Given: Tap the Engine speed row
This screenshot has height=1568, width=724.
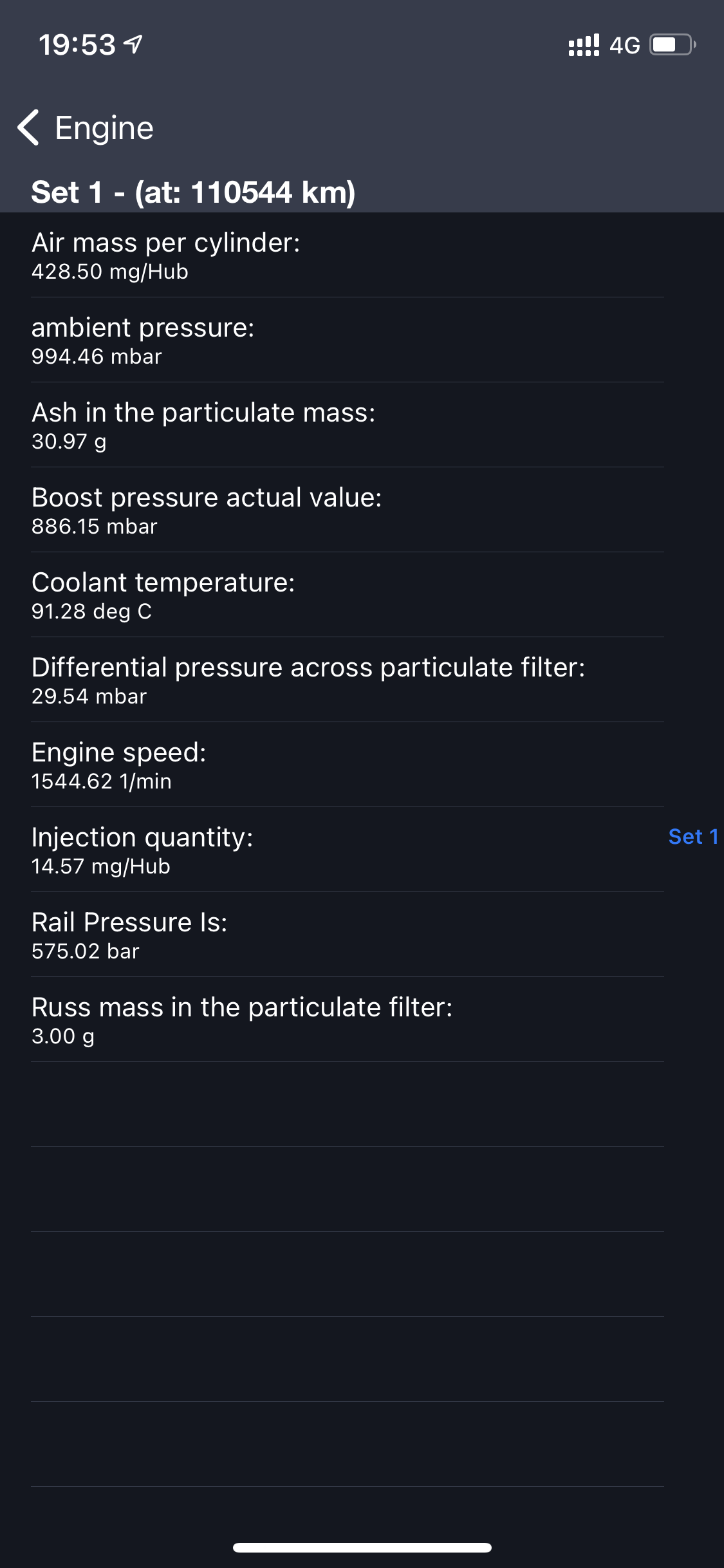Looking at the screenshot, I should pyautogui.click(x=348, y=766).
